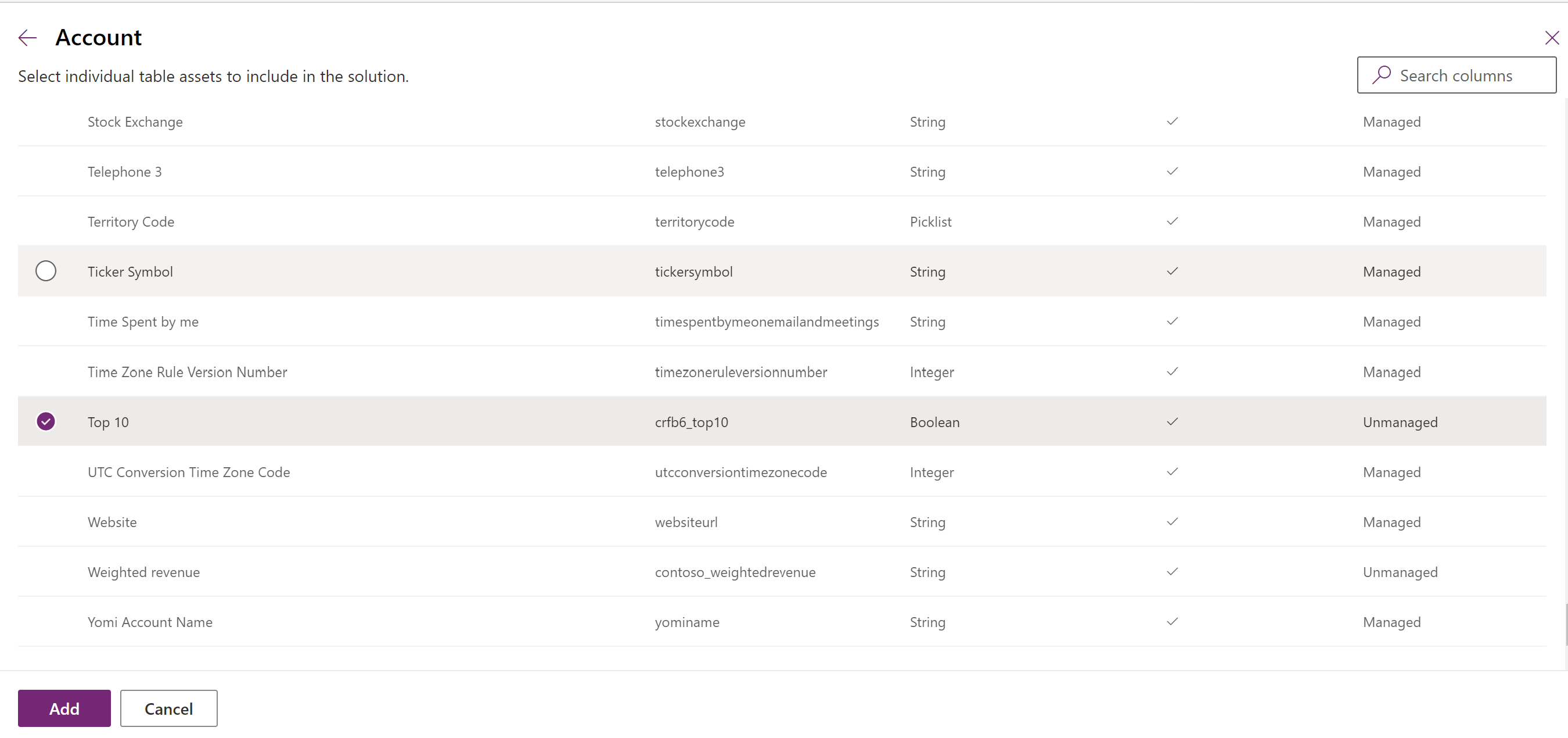Click the checkmark icon next to crfb6_top10
Image resolution: width=1568 pixels, height=738 pixels.
click(1172, 421)
